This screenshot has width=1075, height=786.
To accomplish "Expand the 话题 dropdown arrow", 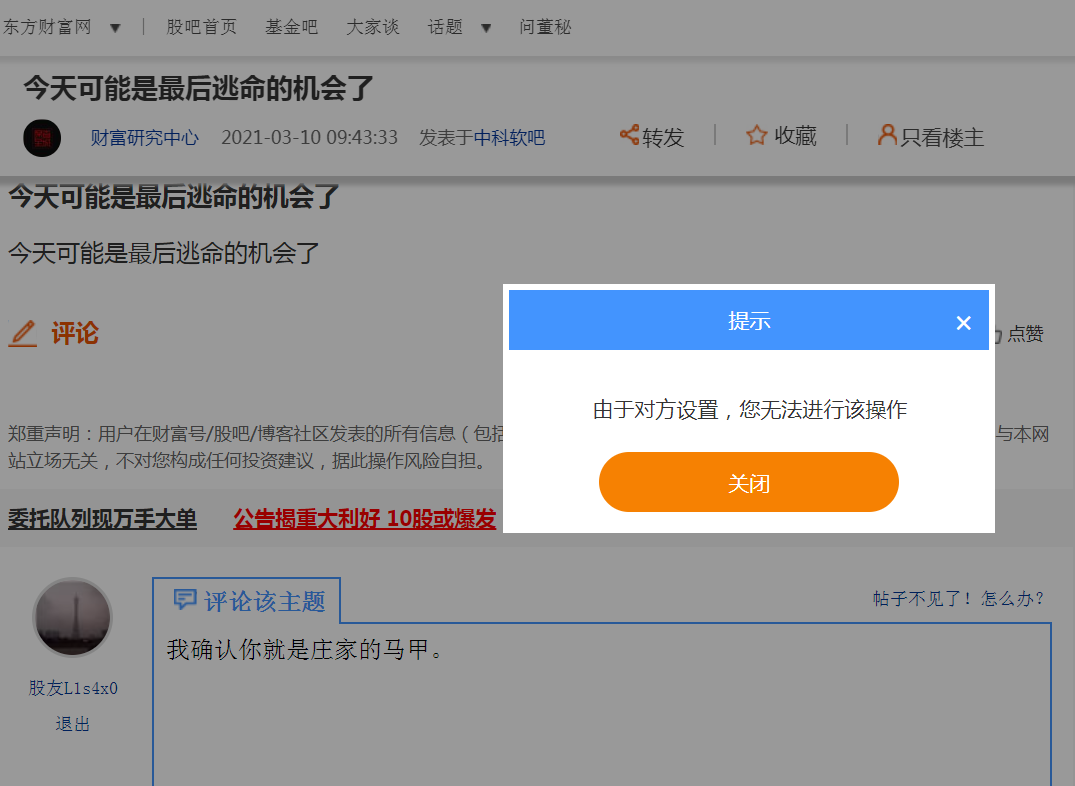I will tap(485, 28).
